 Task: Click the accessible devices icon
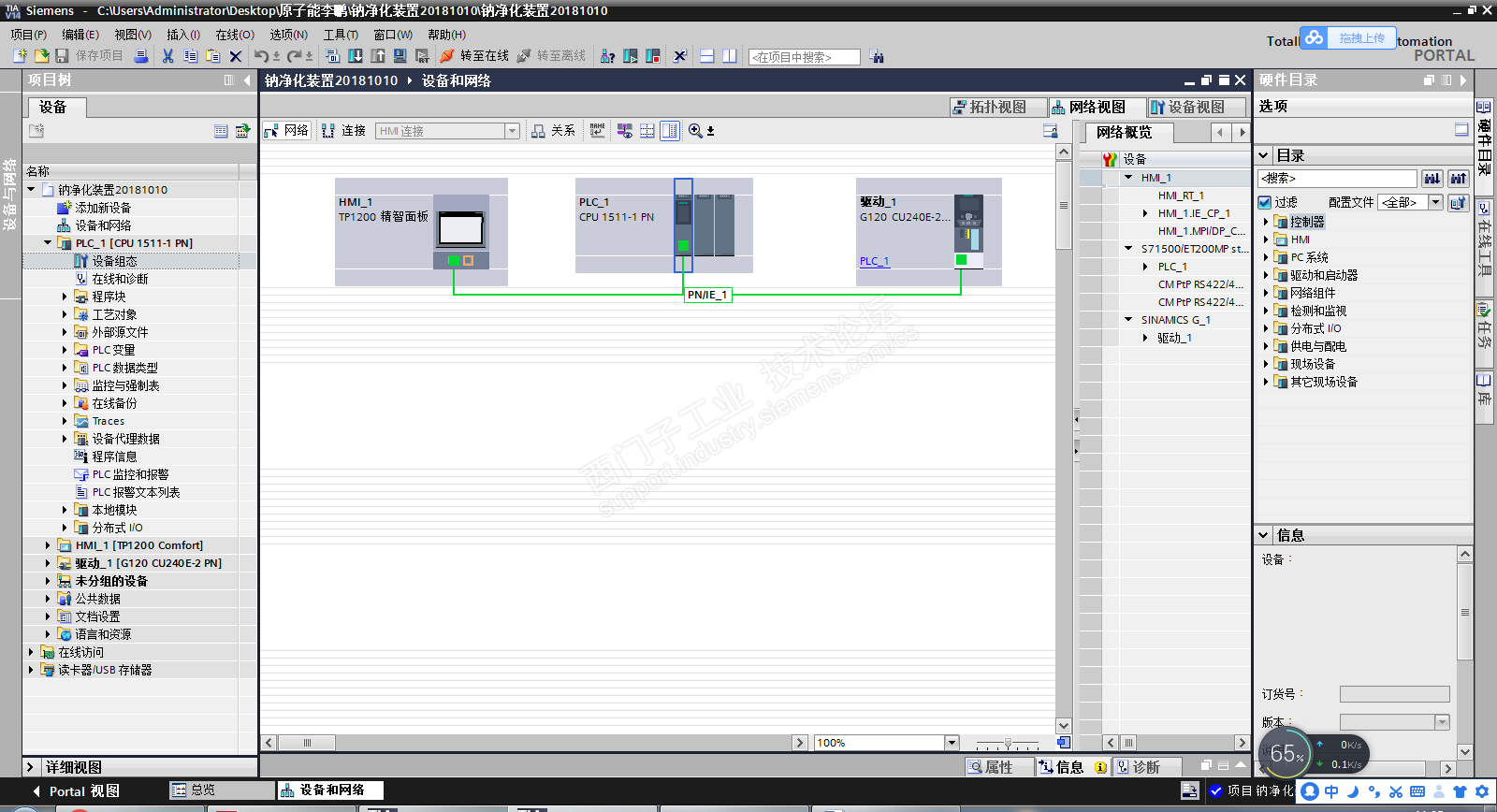608,56
